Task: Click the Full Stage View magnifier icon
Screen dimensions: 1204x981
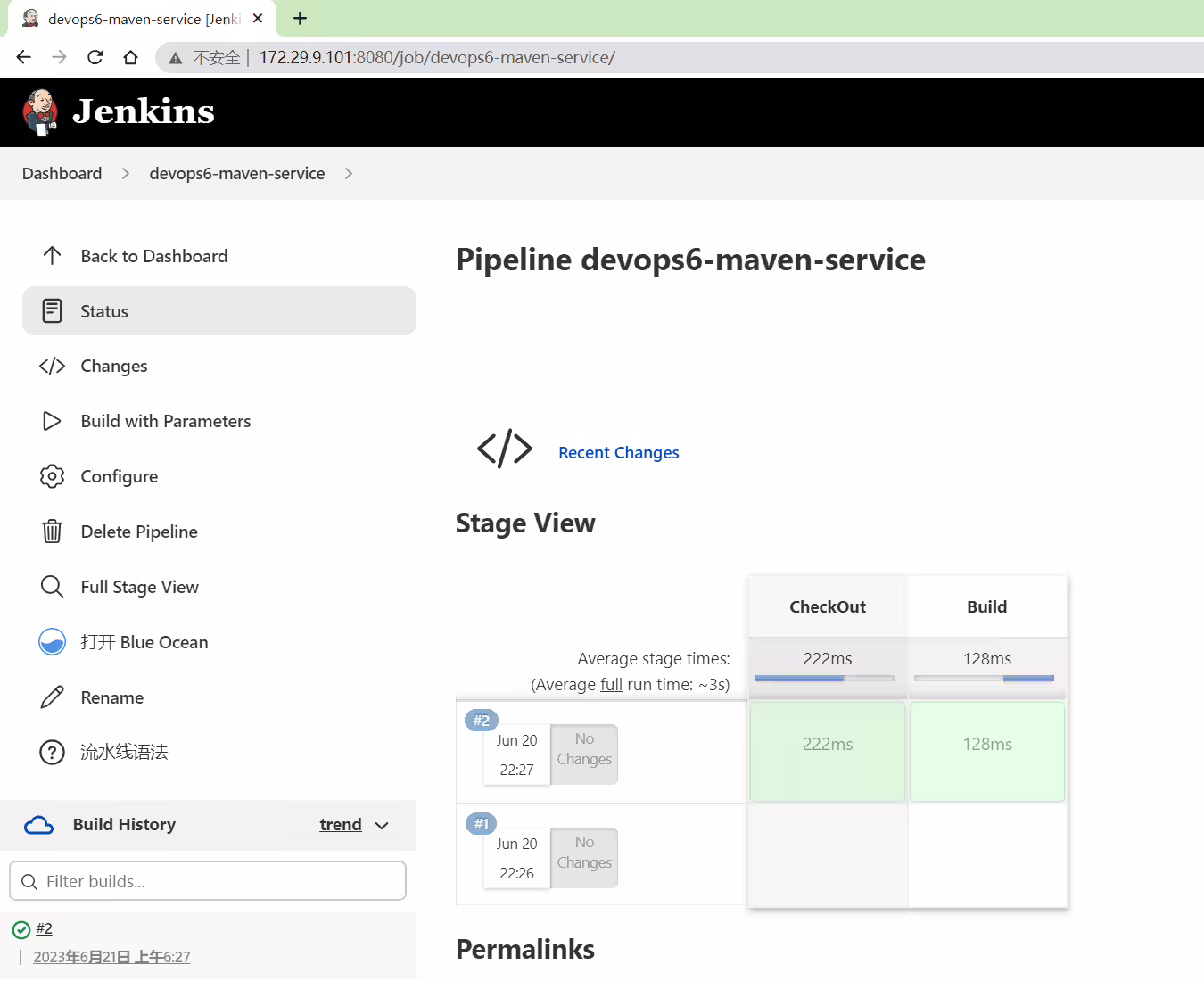Action: [53, 587]
